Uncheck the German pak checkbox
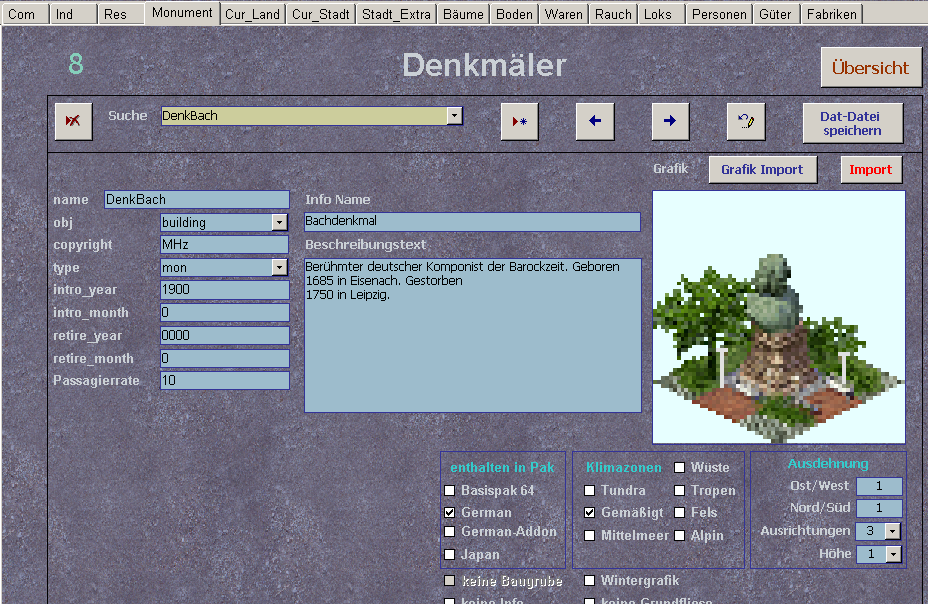 (x=450, y=512)
